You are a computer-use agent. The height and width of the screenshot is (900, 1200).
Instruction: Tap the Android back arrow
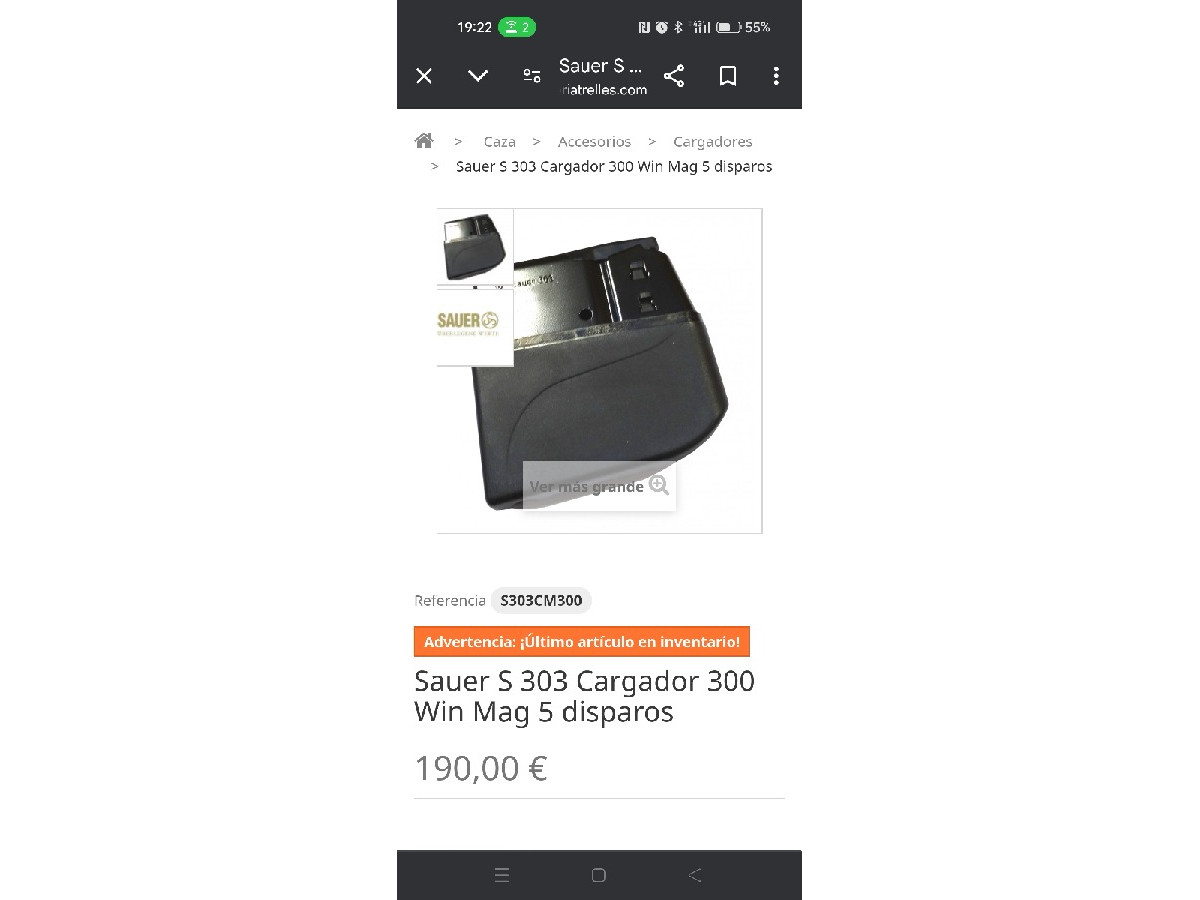pyautogui.click(x=695, y=875)
